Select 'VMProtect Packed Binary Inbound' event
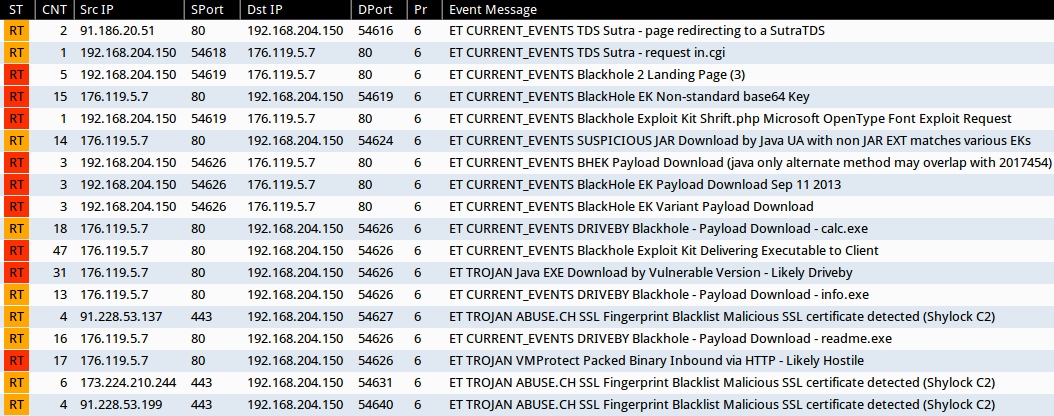This screenshot has height=416, width=1054. [x=657, y=361]
